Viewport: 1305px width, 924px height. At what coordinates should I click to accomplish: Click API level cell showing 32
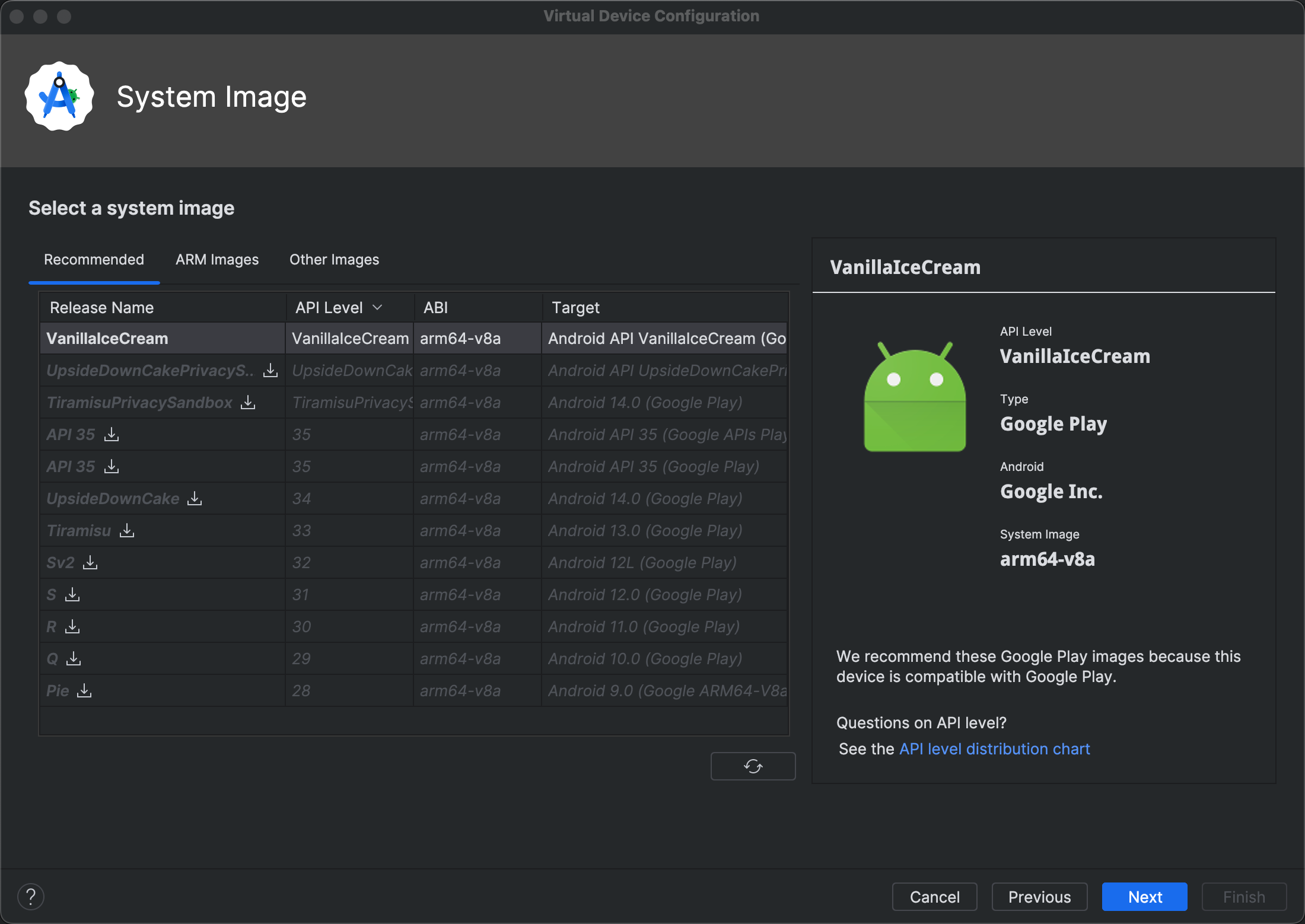coord(349,562)
